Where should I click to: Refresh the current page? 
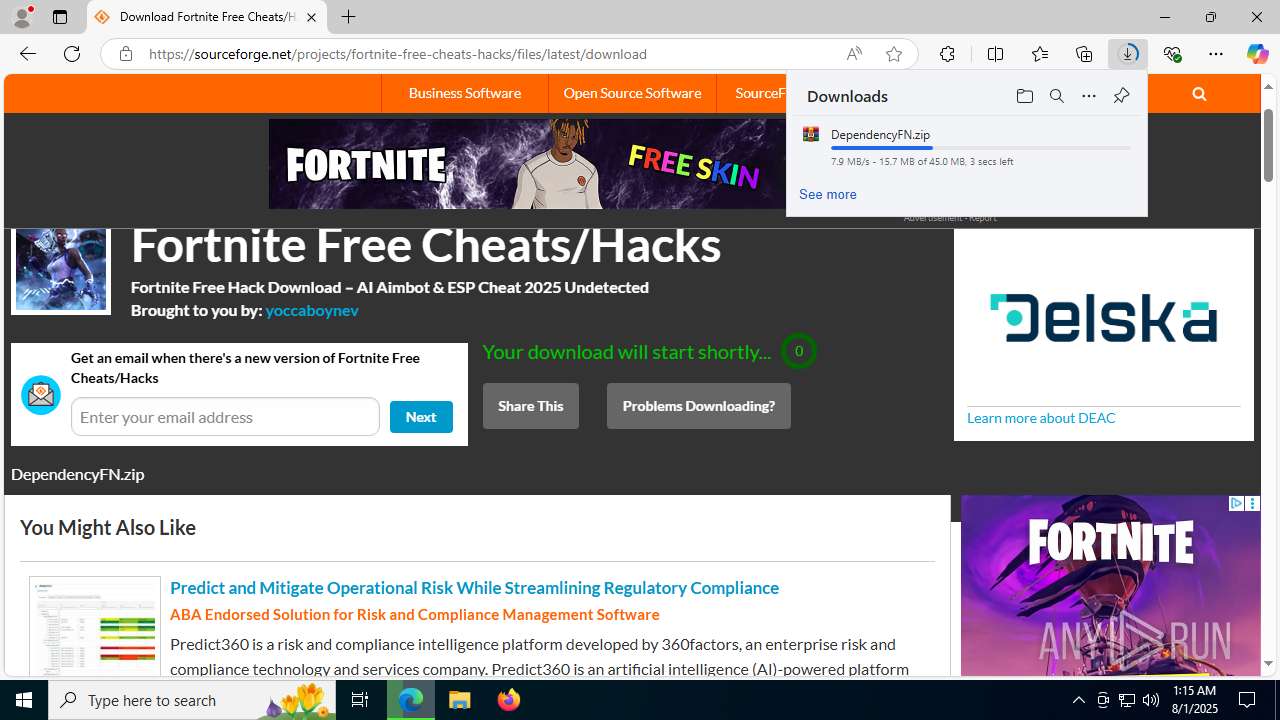point(72,54)
